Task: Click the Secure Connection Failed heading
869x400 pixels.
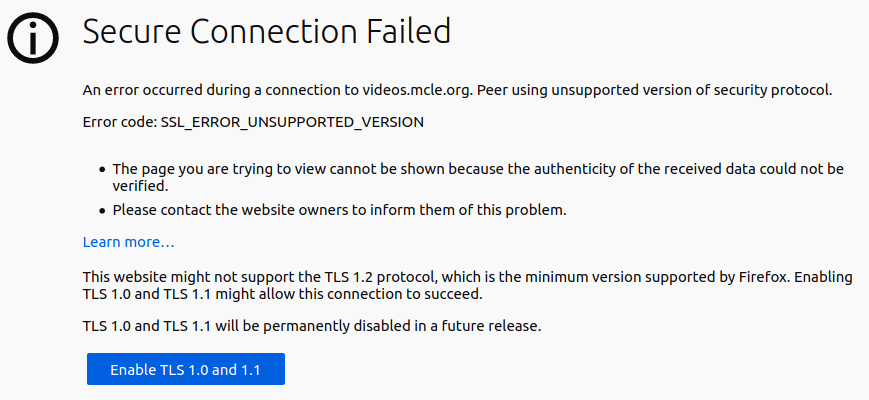Action: tap(267, 32)
